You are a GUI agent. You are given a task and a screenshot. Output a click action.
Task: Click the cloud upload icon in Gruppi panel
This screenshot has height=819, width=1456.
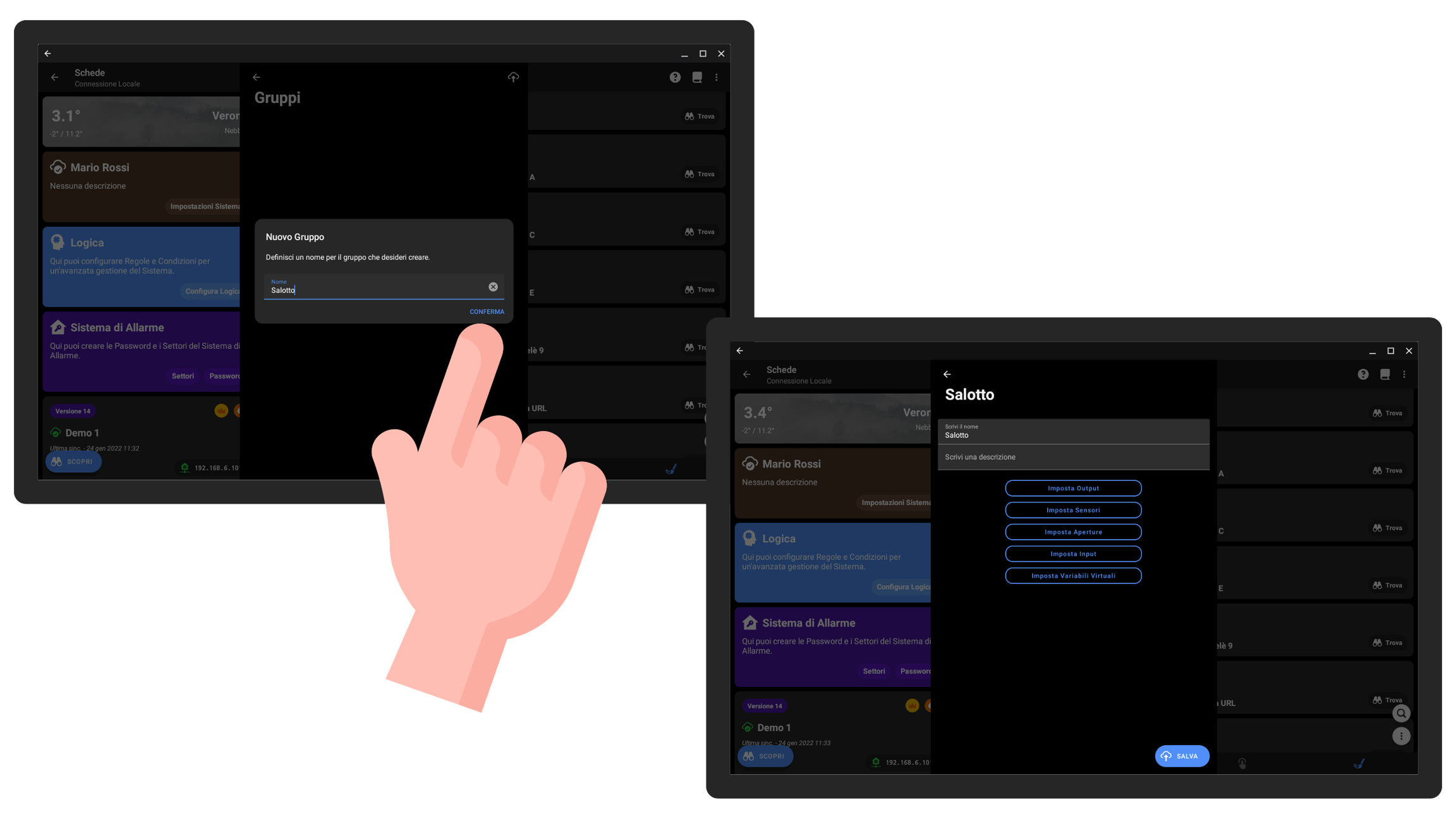[513, 77]
